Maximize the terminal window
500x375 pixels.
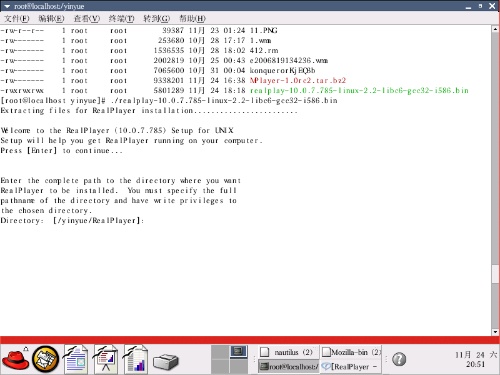pyautogui.click(x=480, y=6)
